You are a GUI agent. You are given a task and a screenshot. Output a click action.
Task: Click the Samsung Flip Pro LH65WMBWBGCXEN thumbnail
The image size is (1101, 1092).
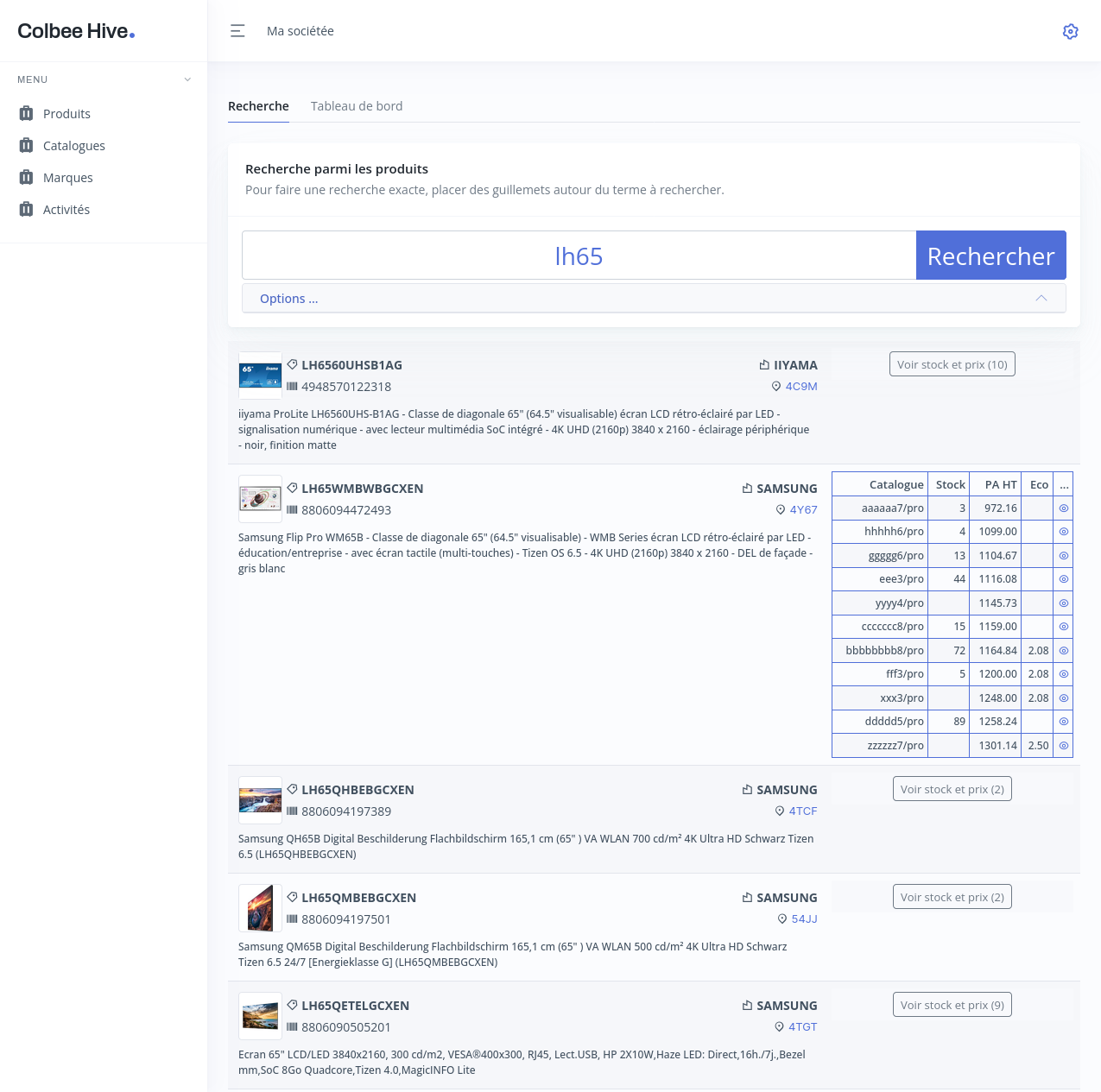(260, 499)
